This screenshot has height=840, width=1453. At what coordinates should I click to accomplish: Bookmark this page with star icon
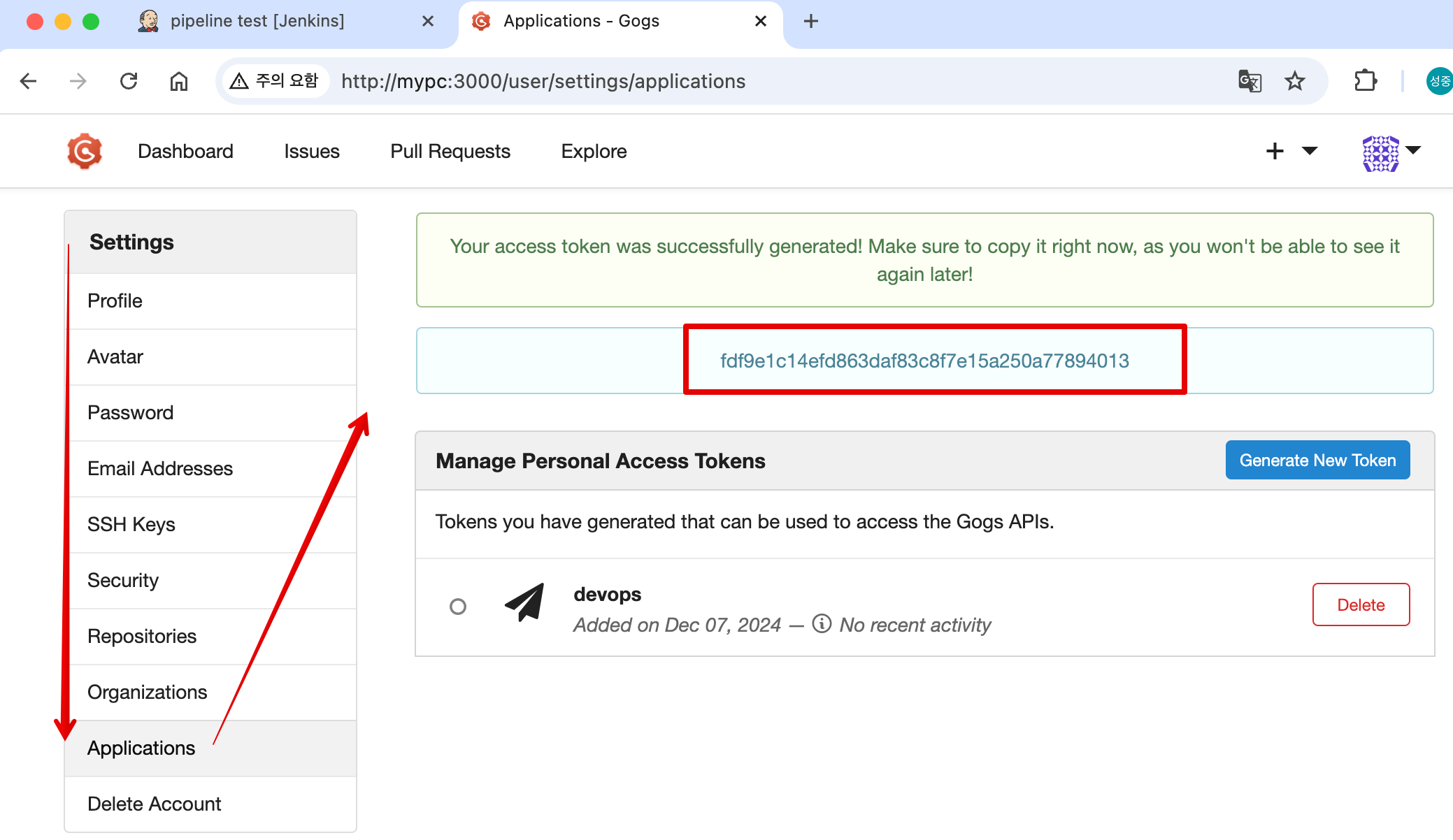(1295, 81)
